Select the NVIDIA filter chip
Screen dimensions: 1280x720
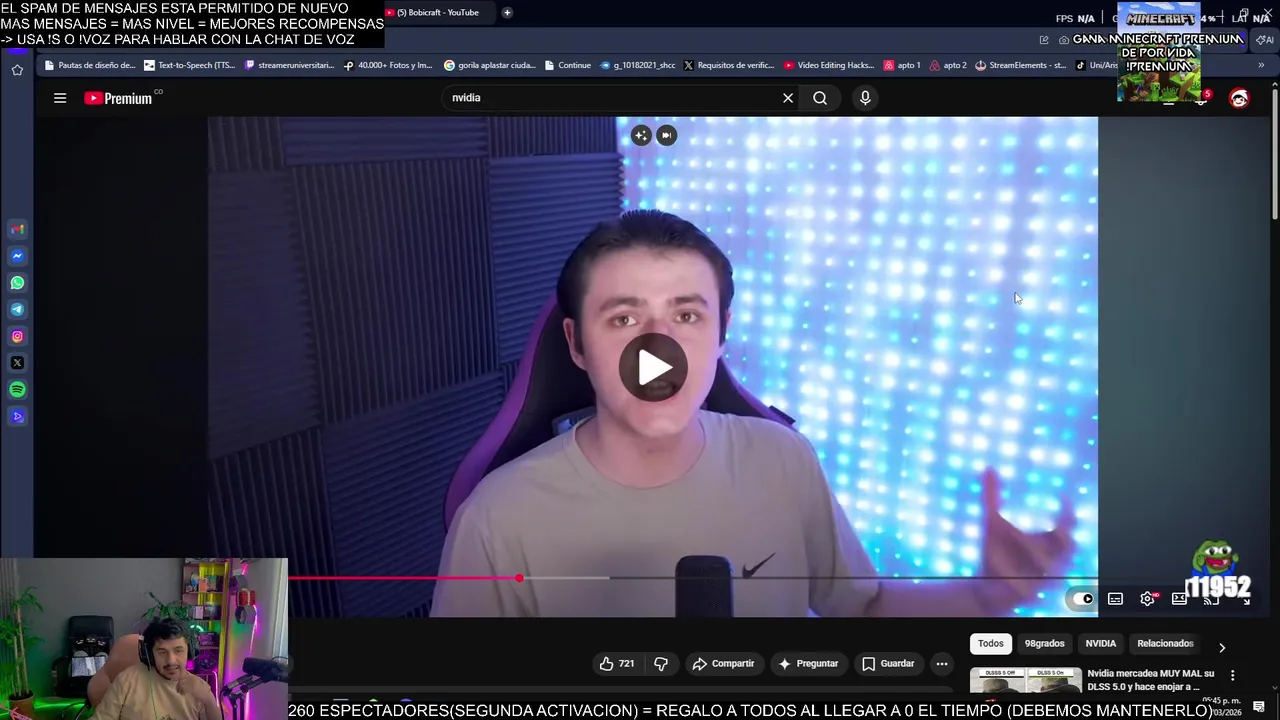1100,643
